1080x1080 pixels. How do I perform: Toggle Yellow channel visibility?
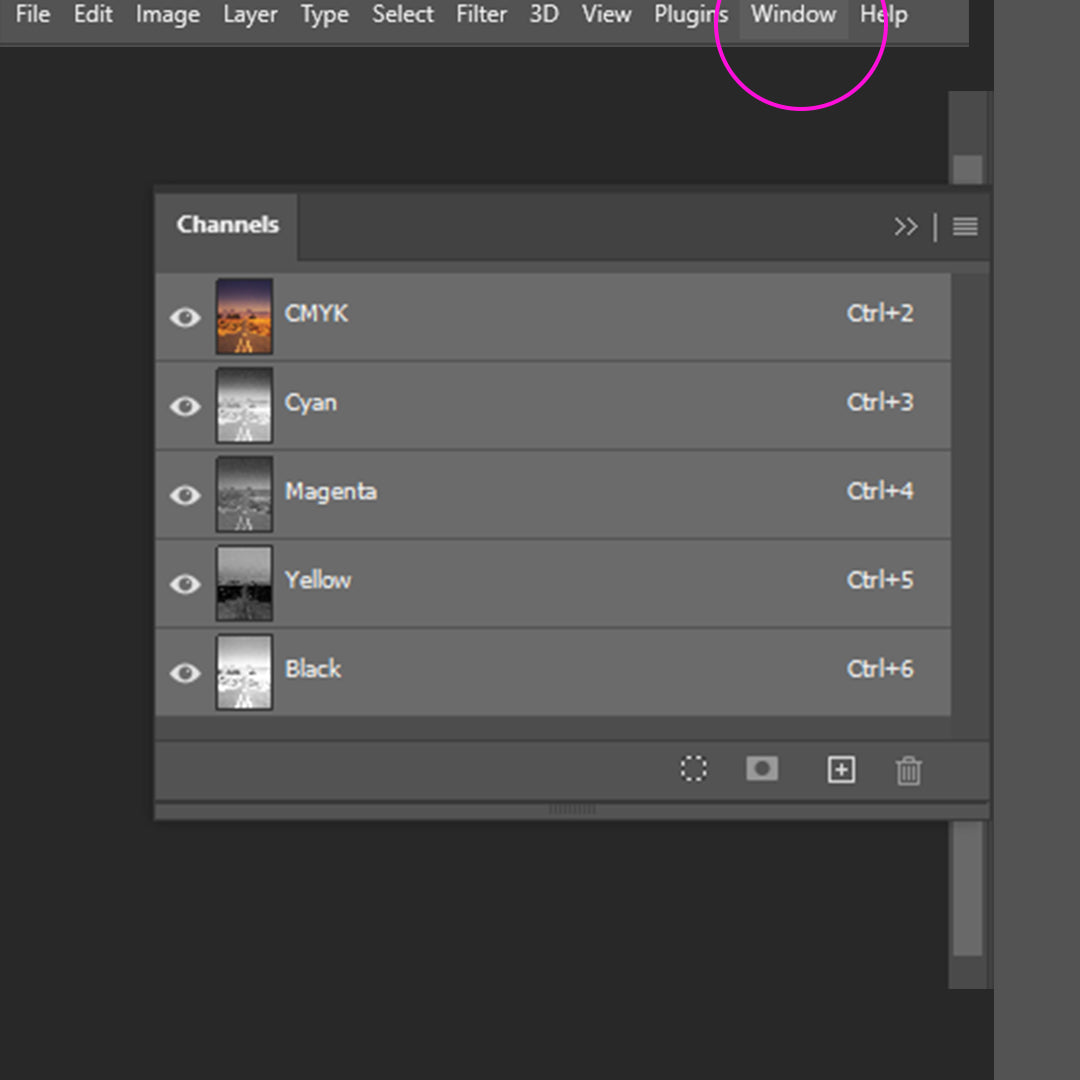pyautogui.click(x=185, y=584)
